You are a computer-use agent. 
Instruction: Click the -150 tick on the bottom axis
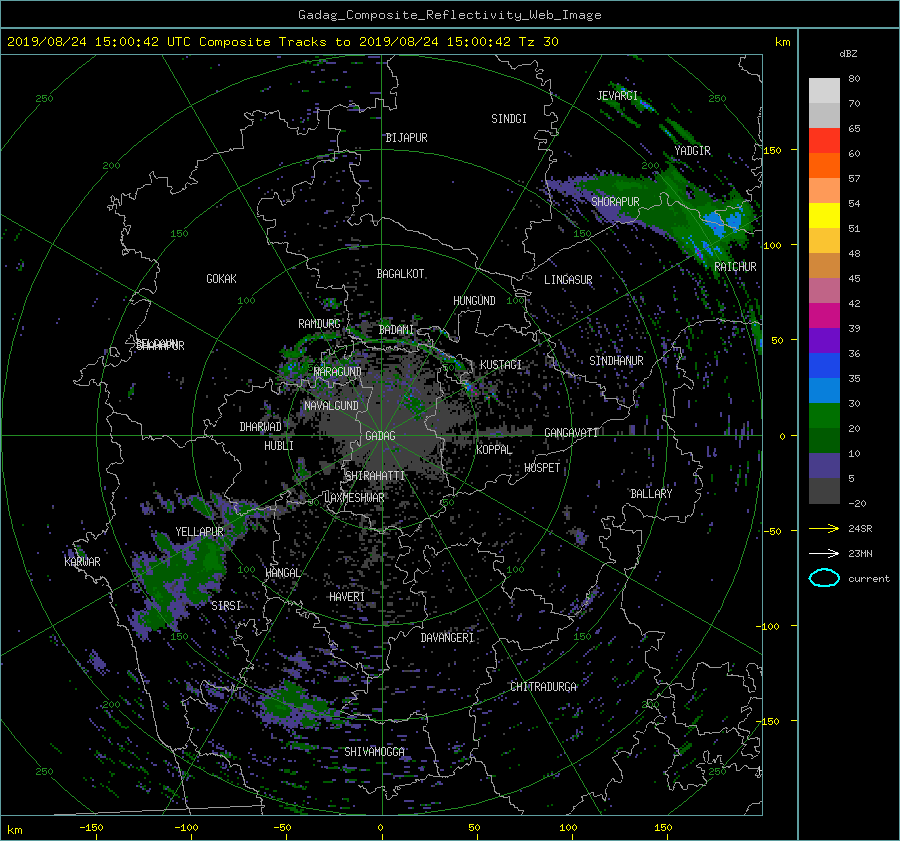91,827
